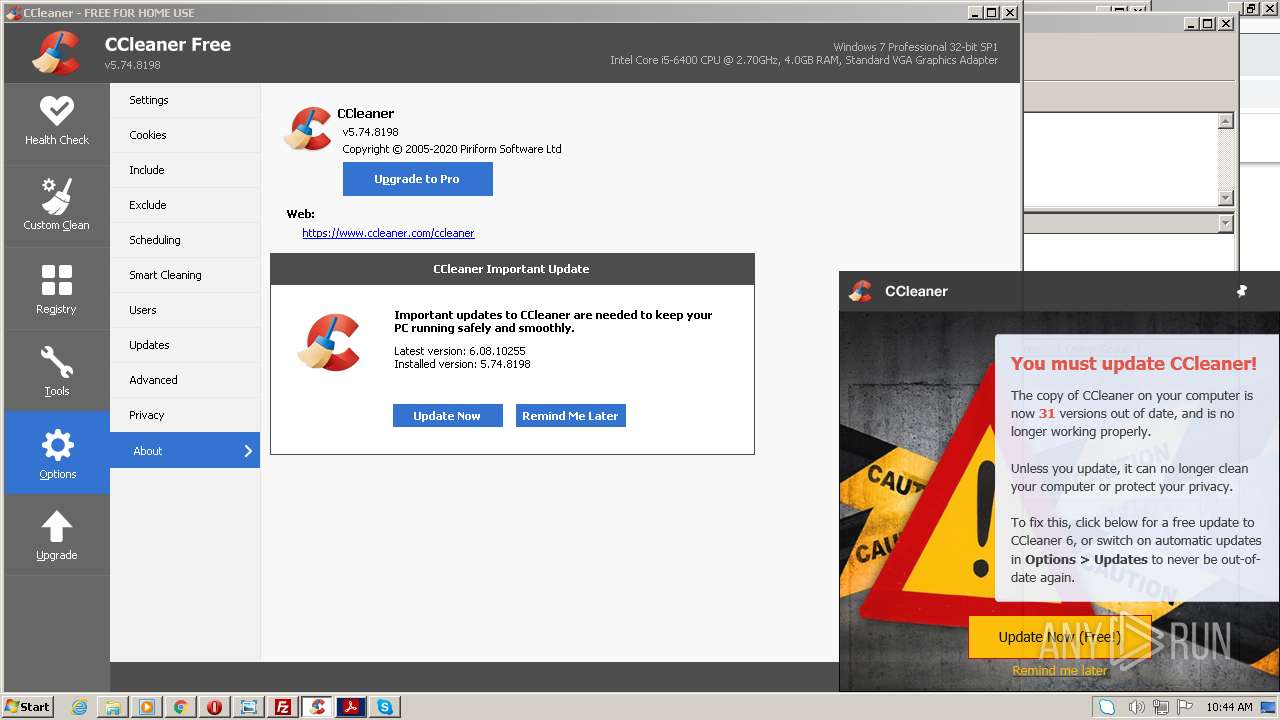Screen dimensions: 1280x720
Task: Click the CCleaner logo in the header
Action: (56, 53)
